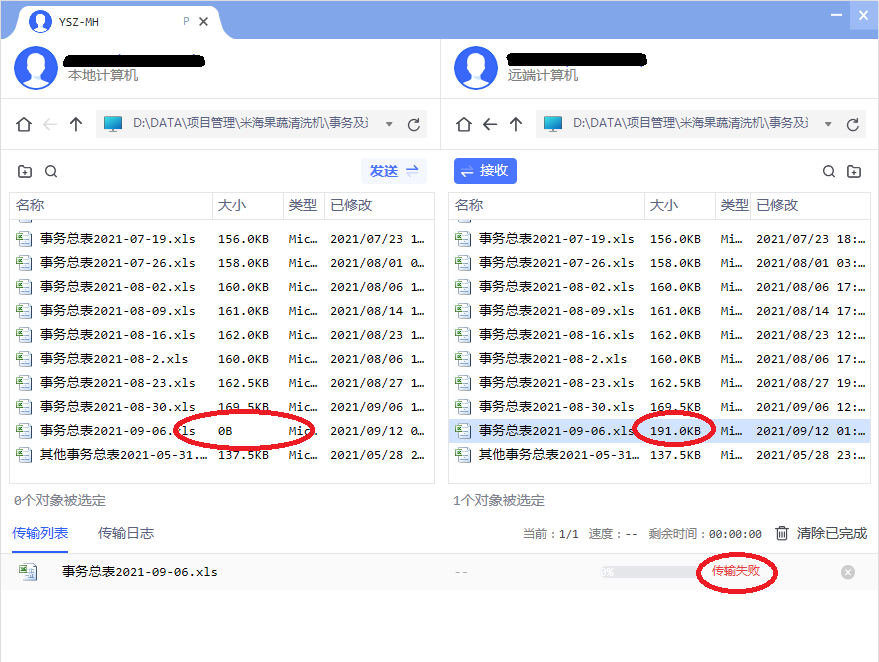Select local file 事务总表2021-08-02.xls
The height and width of the screenshot is (662, 879).
tap(222, 287)
